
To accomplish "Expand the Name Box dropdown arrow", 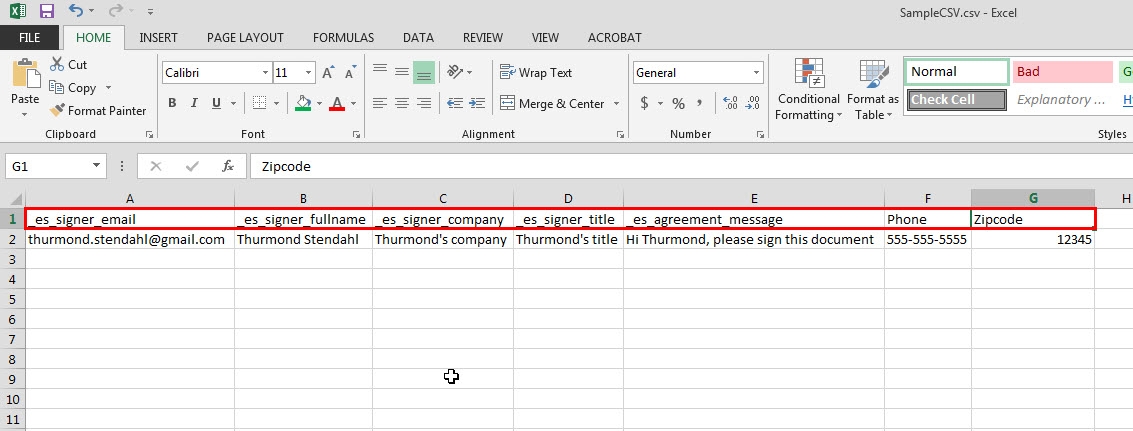I will click(x=96, y=166).
